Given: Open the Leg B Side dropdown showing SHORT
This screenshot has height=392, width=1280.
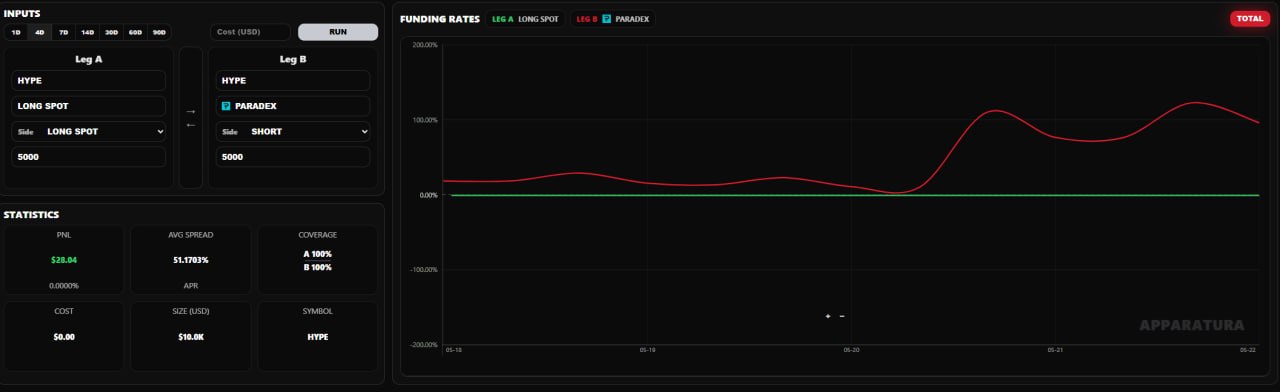Looking at the screenshot, I should click(x=293, y=131).
